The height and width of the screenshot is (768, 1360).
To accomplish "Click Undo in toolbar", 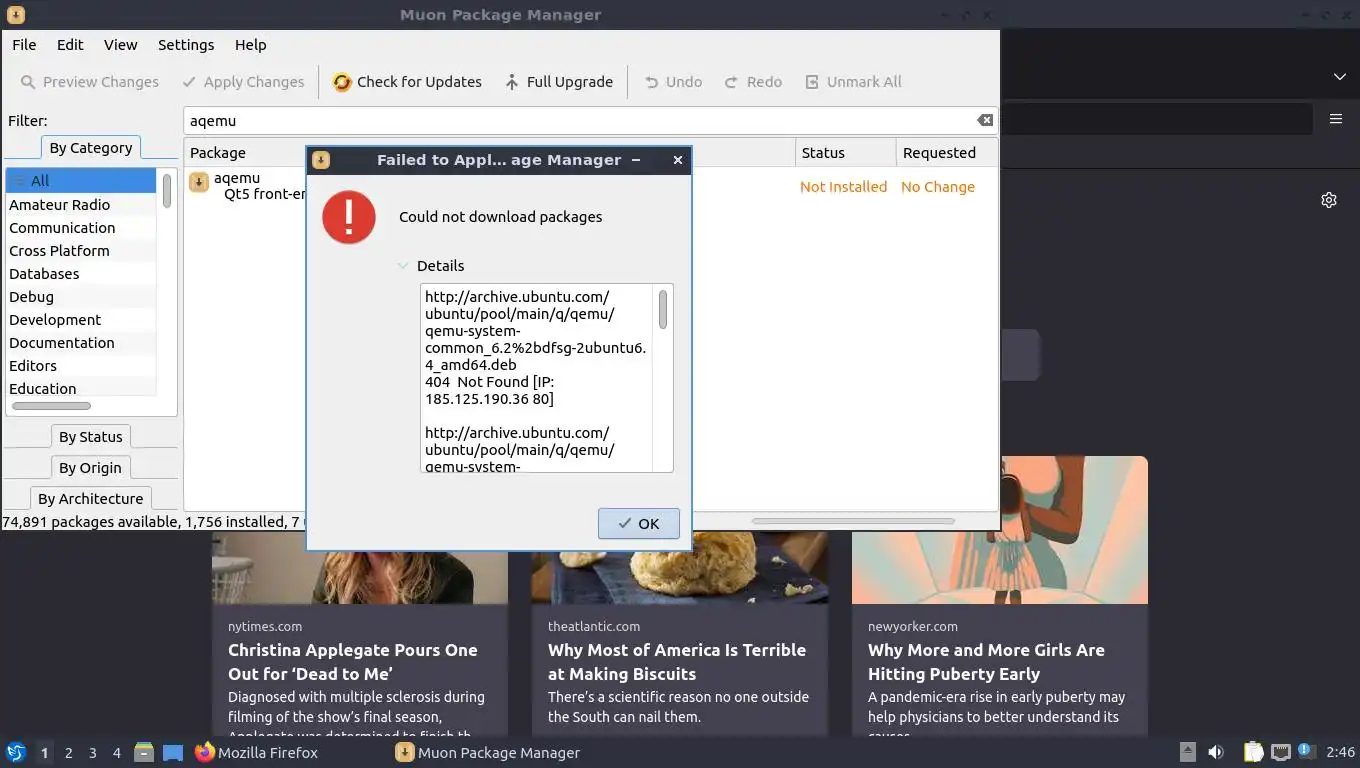I will tap(673, 82).
